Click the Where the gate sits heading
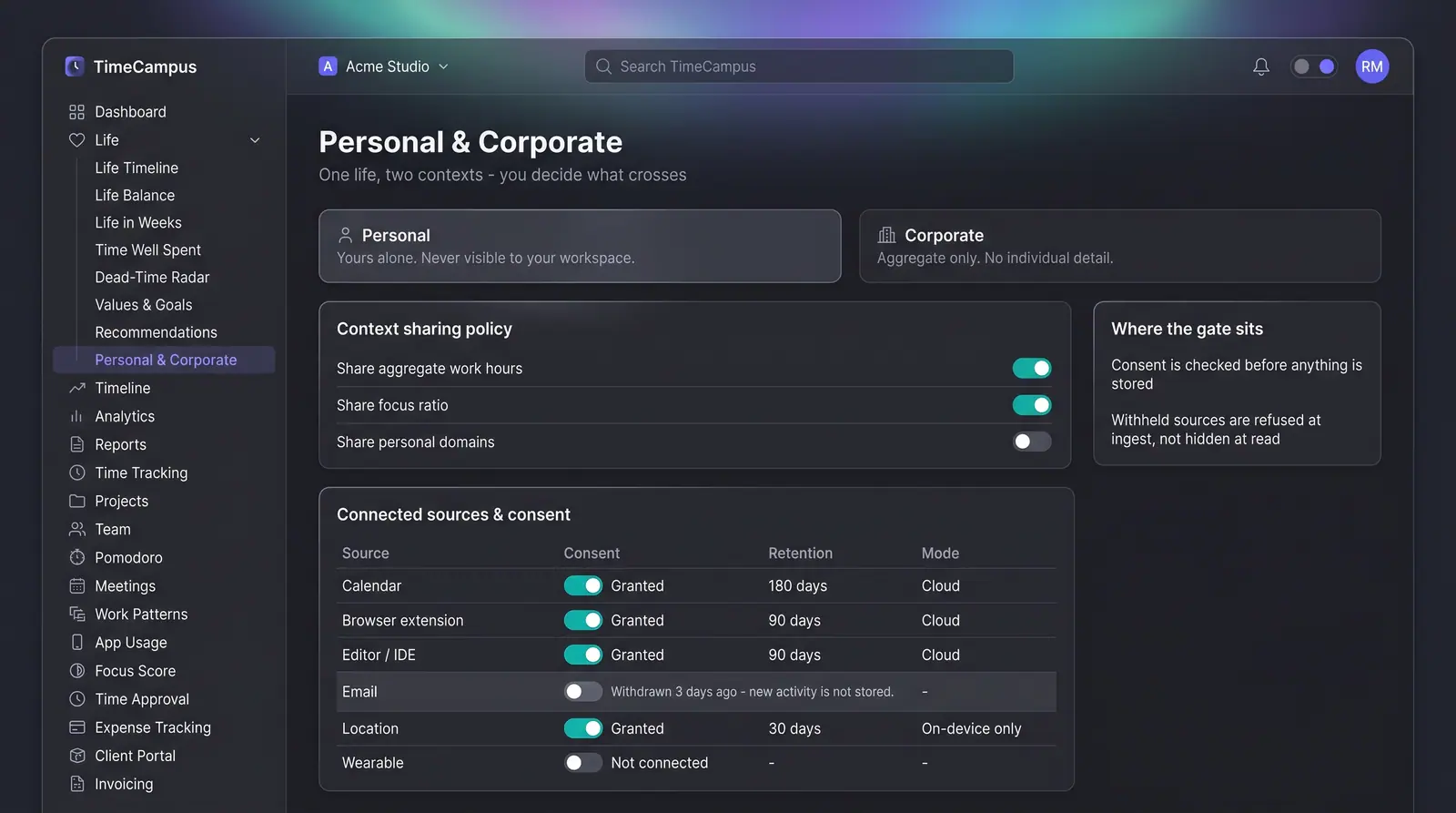This screenshot has width=1456, height=813. (1187, 329)
